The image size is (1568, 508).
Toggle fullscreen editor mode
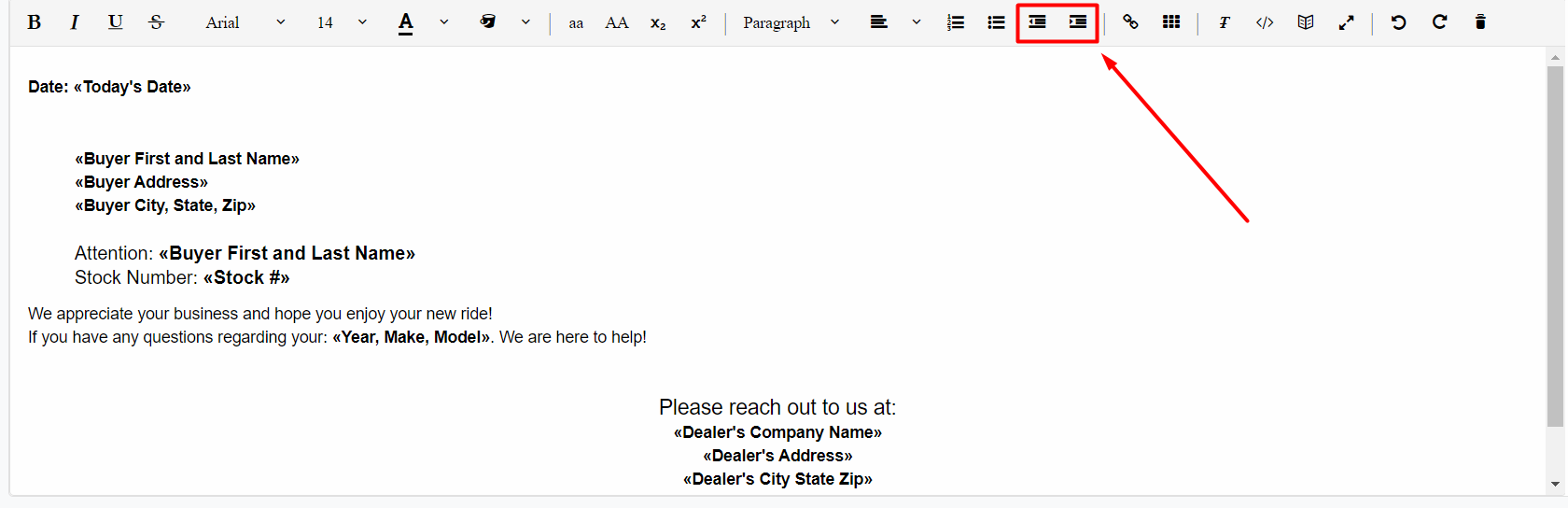[1346, 22]
